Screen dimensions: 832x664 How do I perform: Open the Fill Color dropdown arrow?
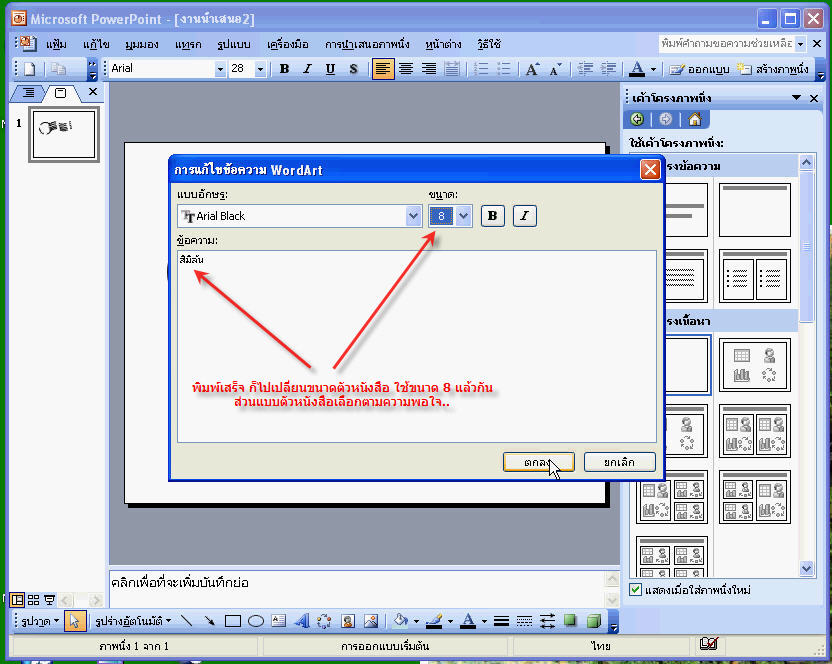click(416, 620)
